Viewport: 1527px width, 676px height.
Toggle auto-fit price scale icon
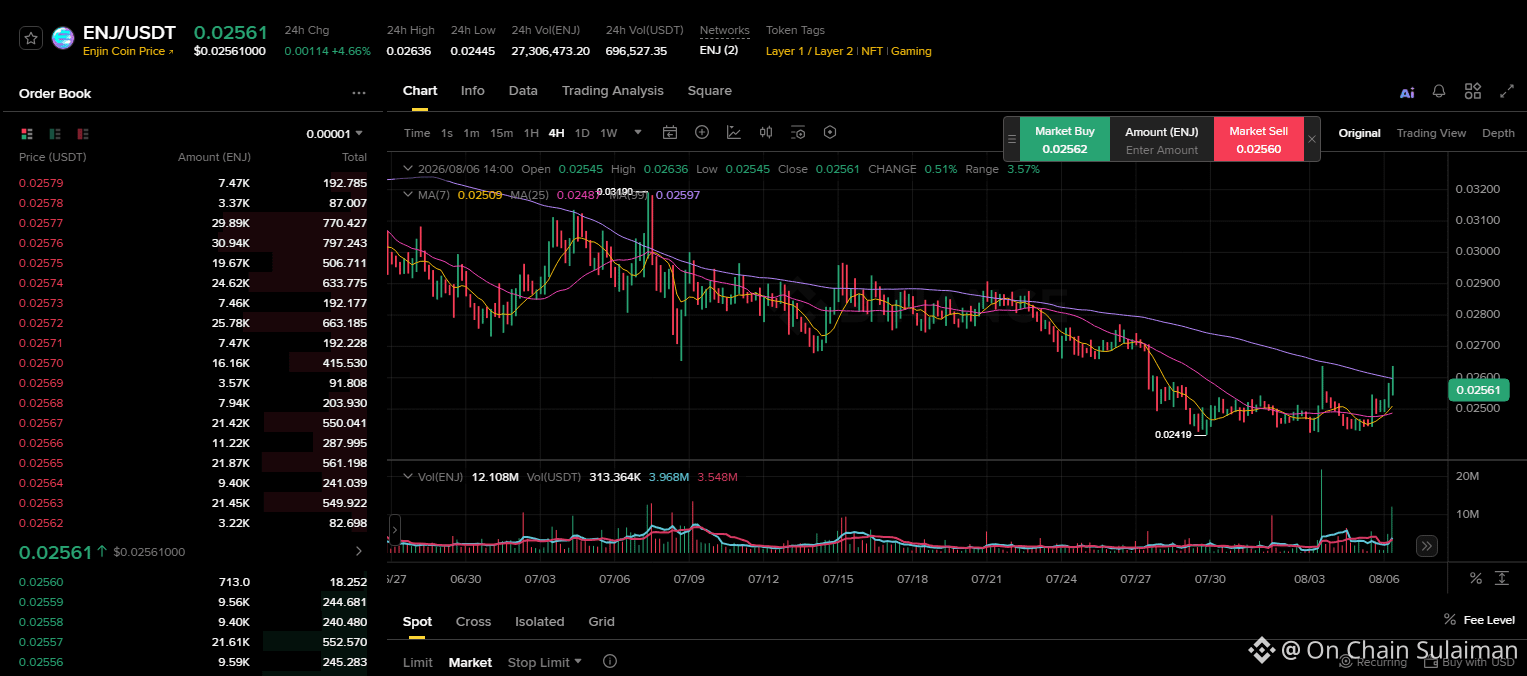pos(1502,578)
